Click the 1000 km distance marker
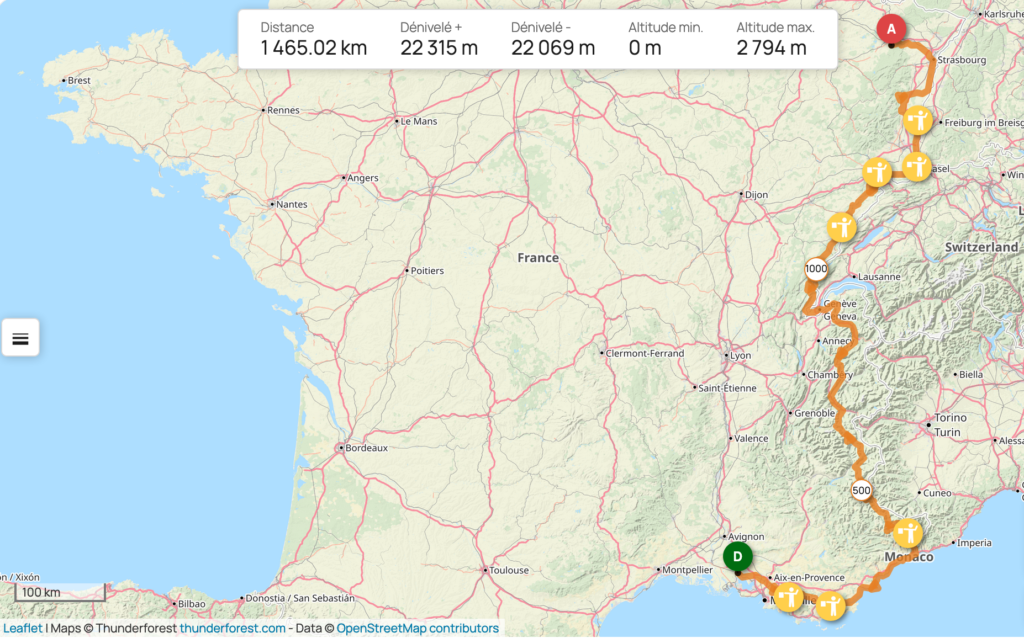Viewport: 1024px width, 638px height. [x=815, y=269]
